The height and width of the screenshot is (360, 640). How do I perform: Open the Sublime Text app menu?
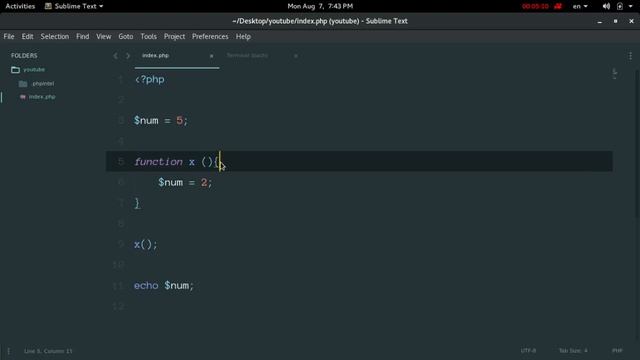[74, 6]
